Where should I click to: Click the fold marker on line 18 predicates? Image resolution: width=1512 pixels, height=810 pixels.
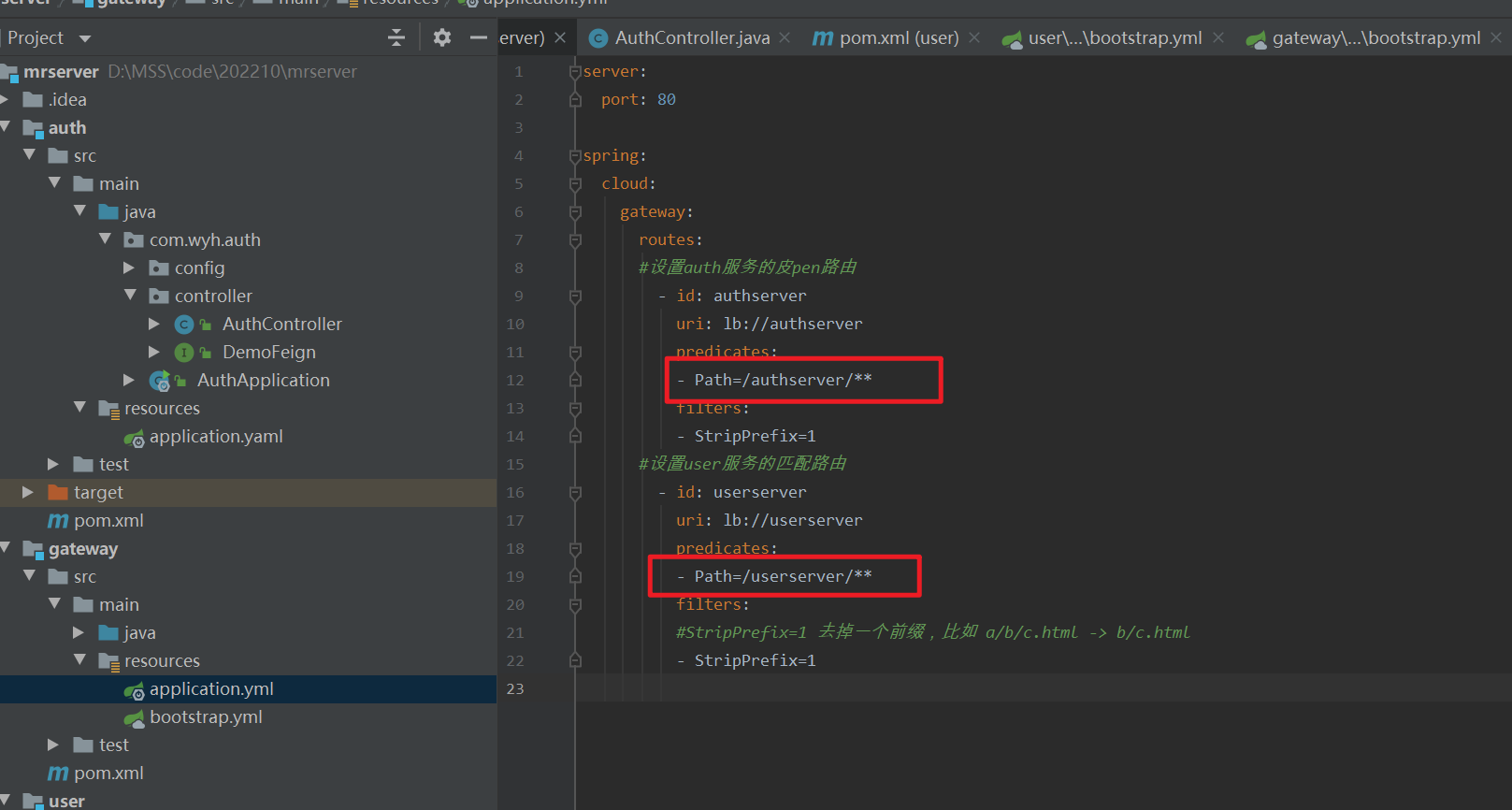point(575,549)
